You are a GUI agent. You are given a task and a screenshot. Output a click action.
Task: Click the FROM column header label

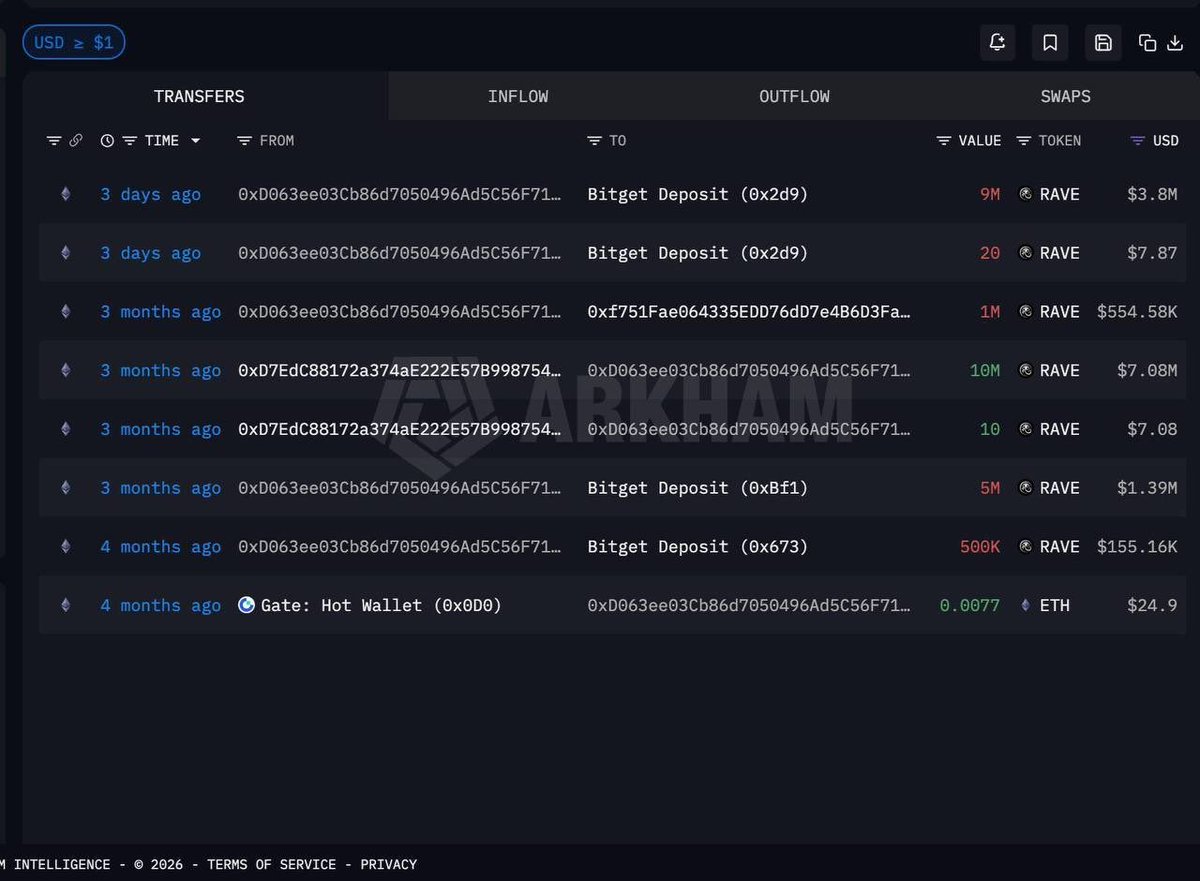(277, 141)
